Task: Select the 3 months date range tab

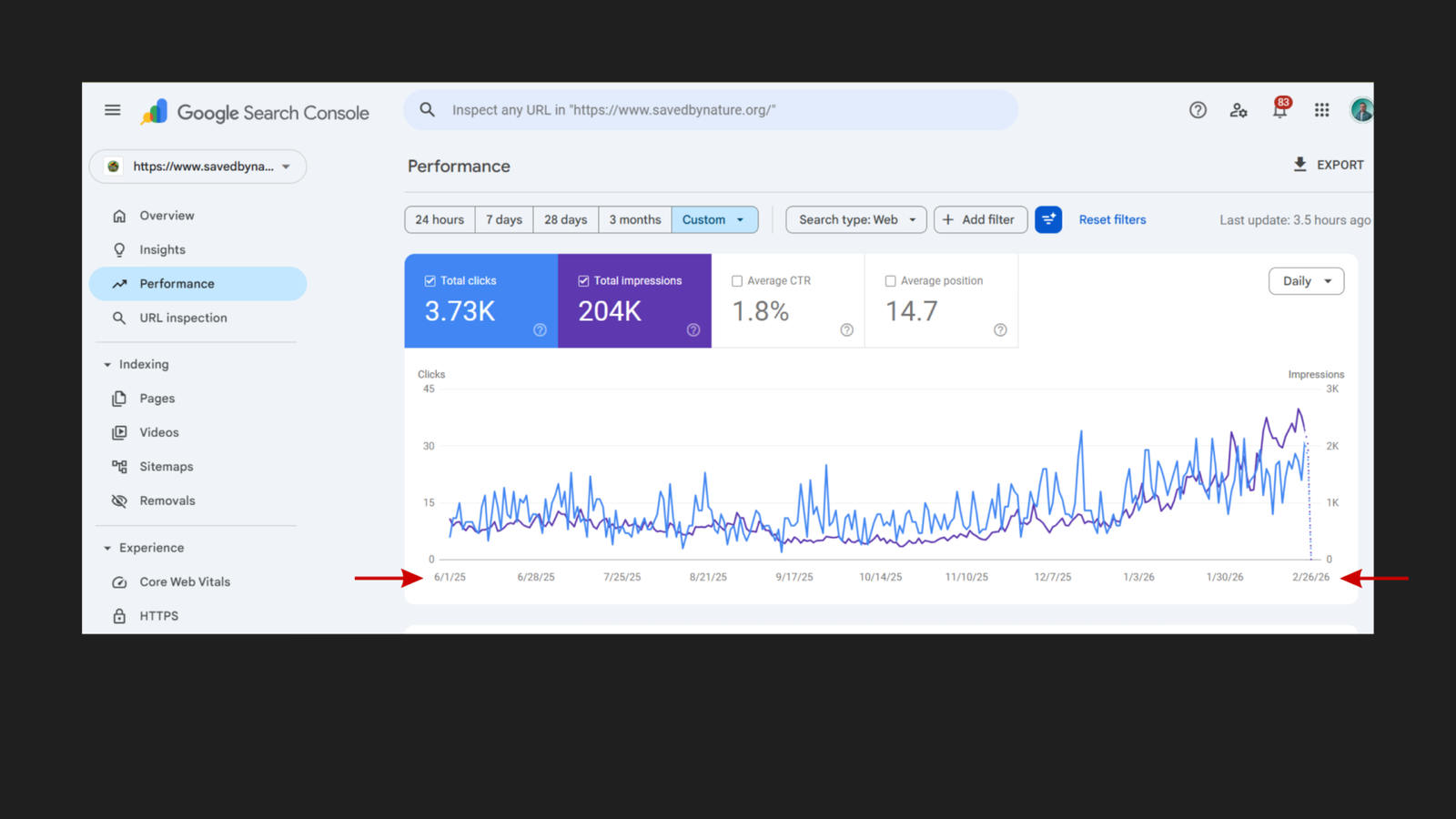Action: [x=634, y=219]
